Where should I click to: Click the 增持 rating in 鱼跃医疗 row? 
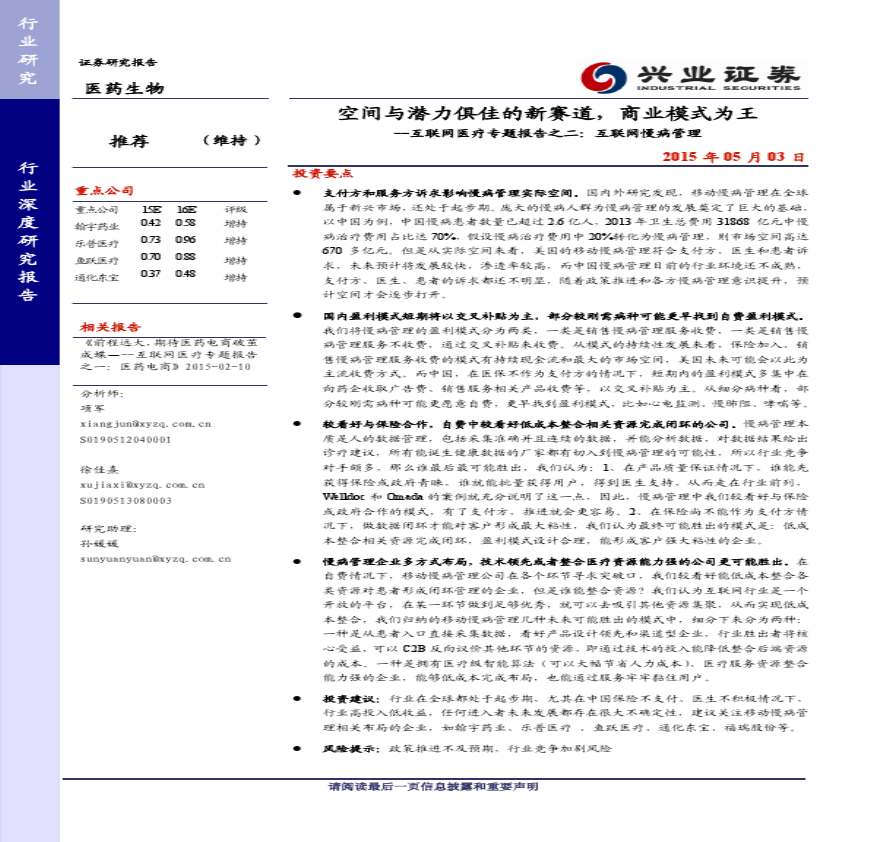236,260
